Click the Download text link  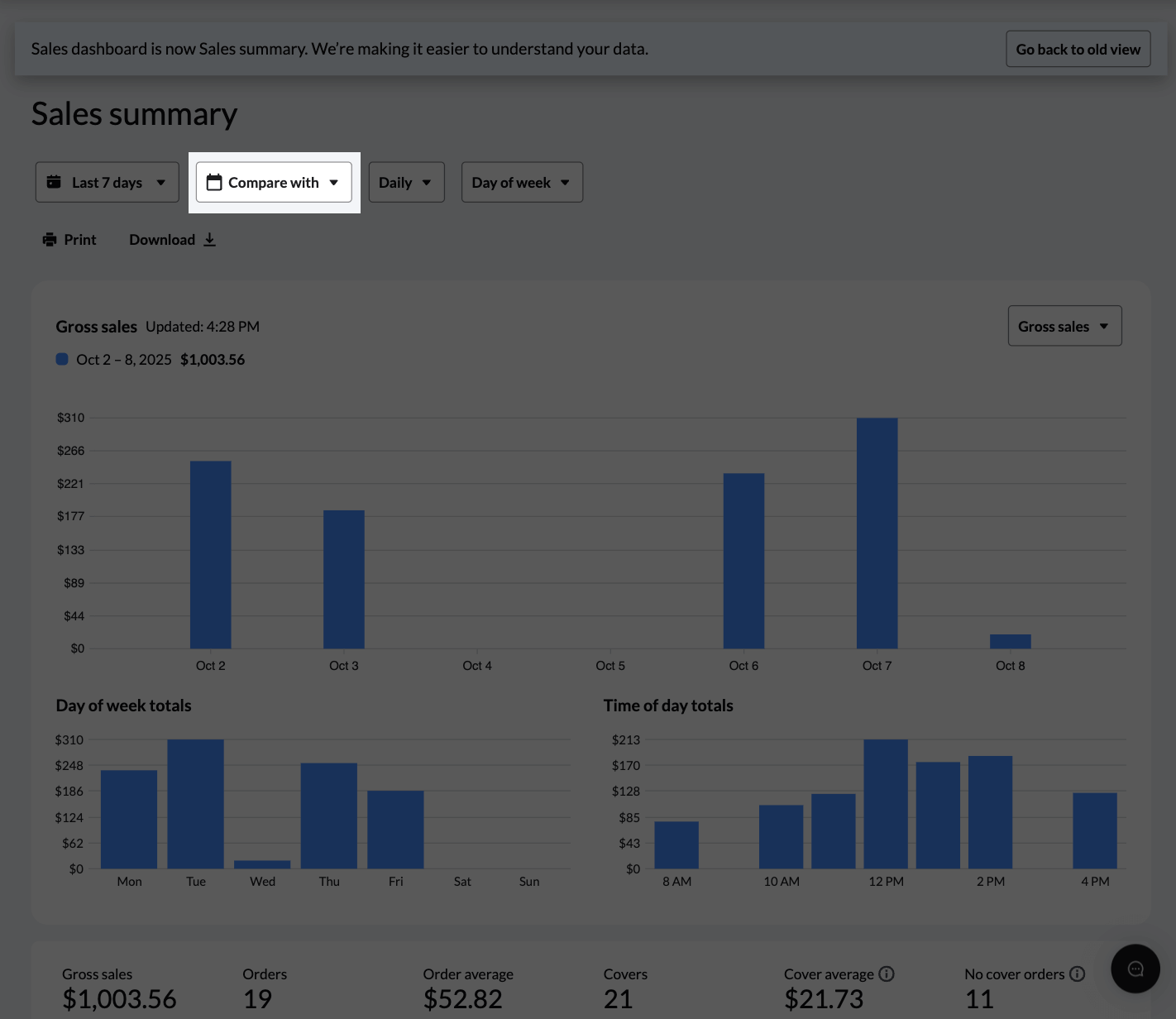[x=162, y=240]
